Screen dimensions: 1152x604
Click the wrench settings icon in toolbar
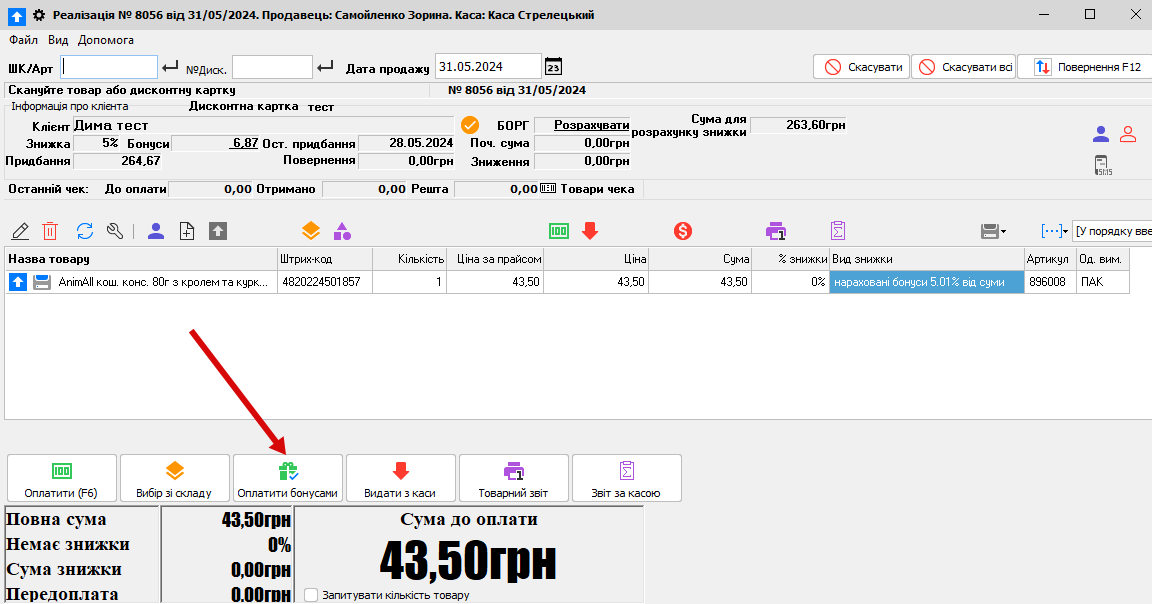coord(115,231)
